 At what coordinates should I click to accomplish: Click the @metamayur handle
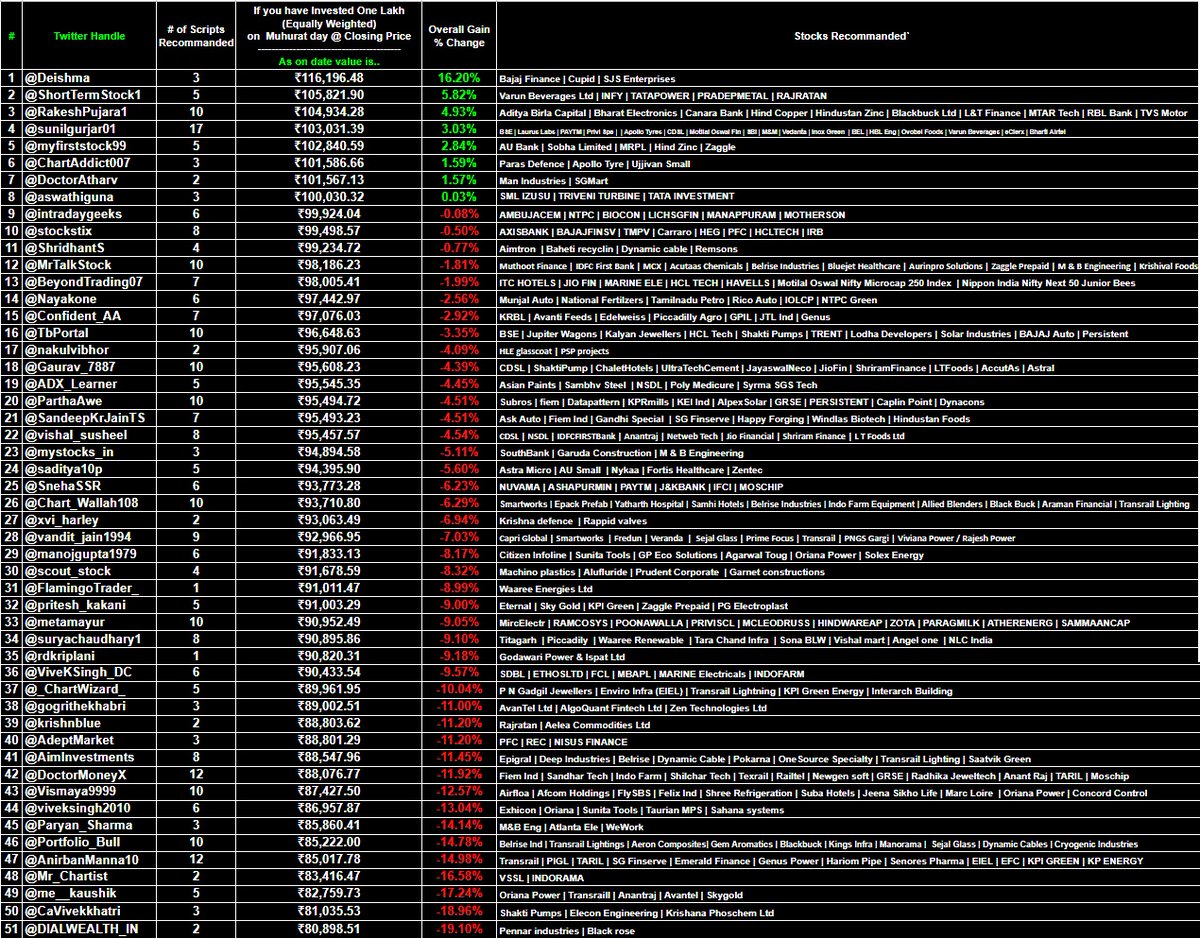pos(63,622)
